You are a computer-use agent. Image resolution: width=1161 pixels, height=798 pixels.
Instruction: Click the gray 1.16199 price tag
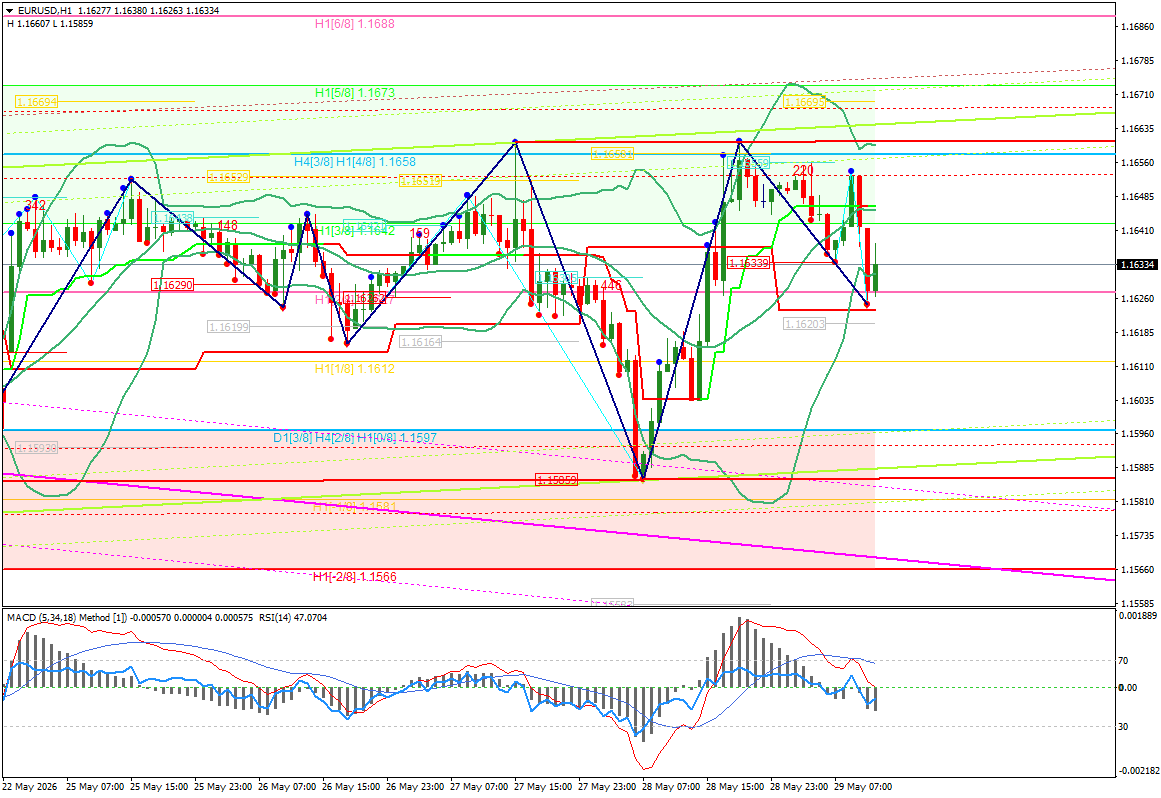[228, 326]
